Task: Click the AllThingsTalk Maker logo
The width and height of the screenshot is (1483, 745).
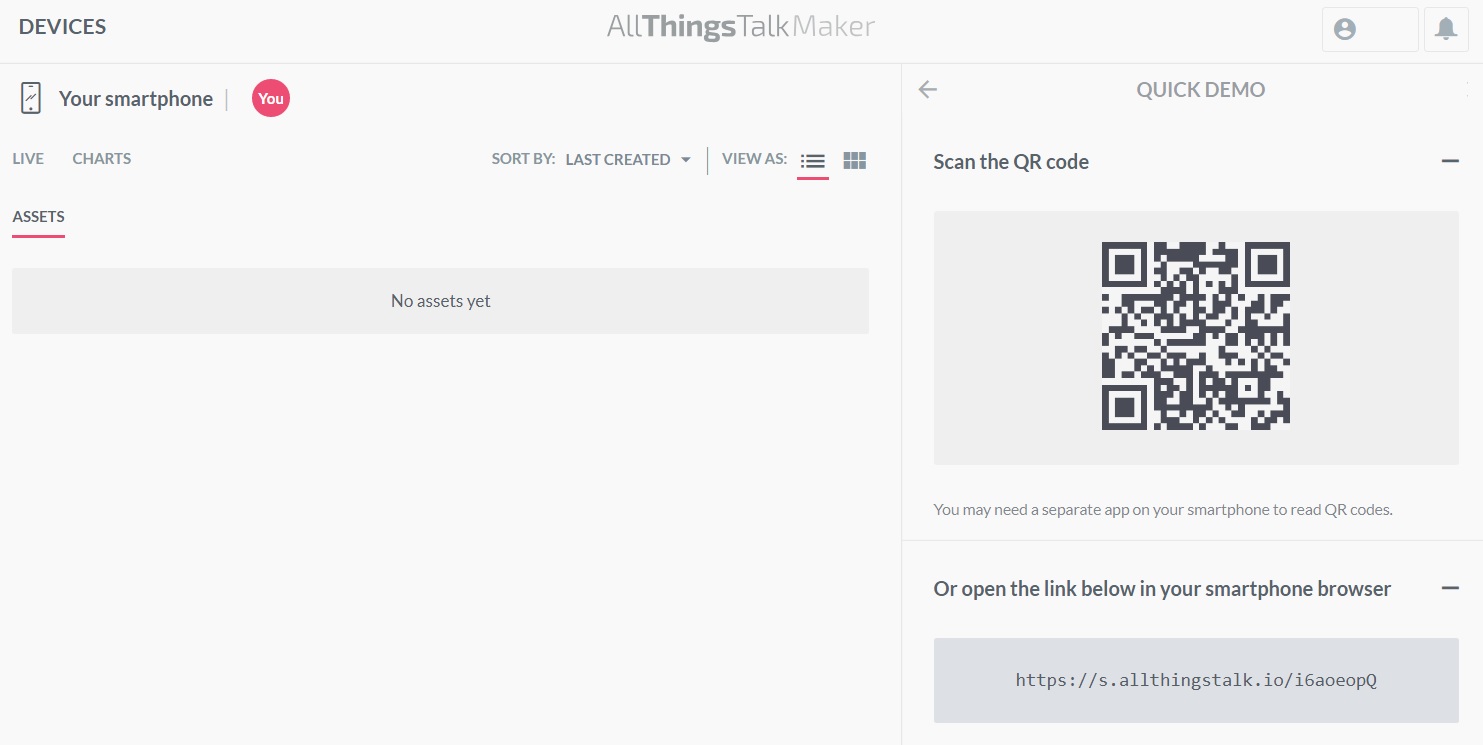Action: click(741, 27)
